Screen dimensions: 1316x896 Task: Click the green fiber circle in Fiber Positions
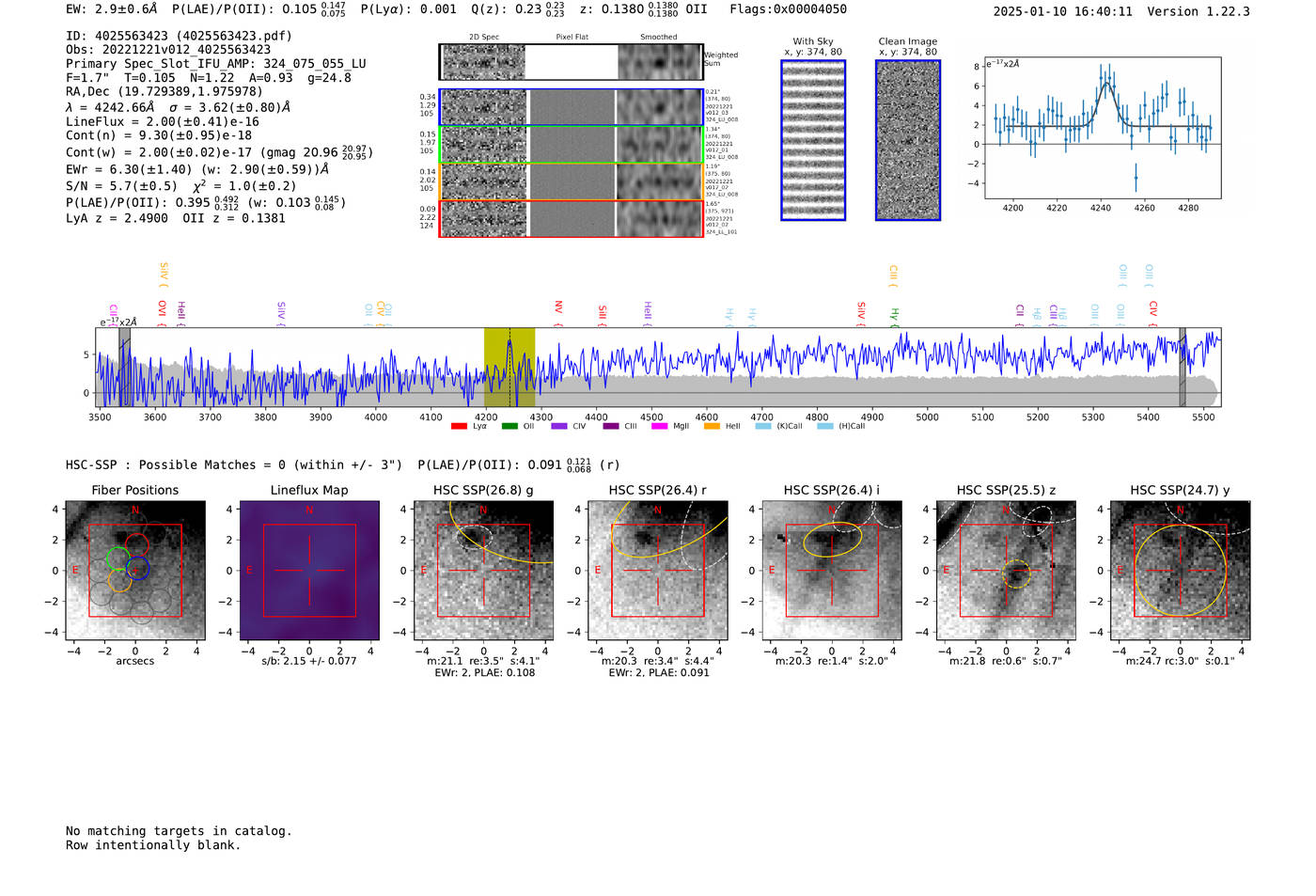(x=117, y=558)
